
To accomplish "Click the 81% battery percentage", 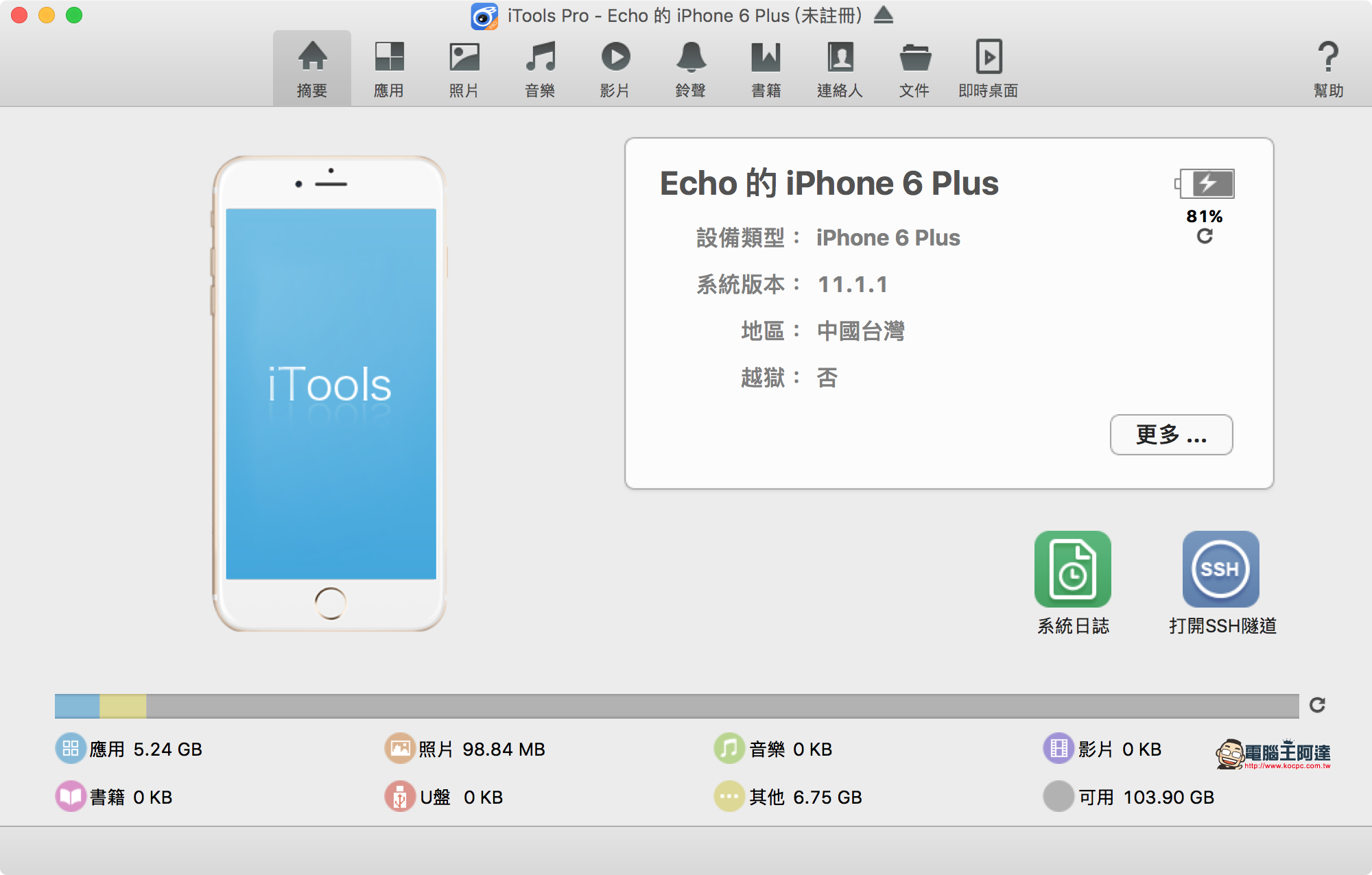I will [x=1205, y=217].
